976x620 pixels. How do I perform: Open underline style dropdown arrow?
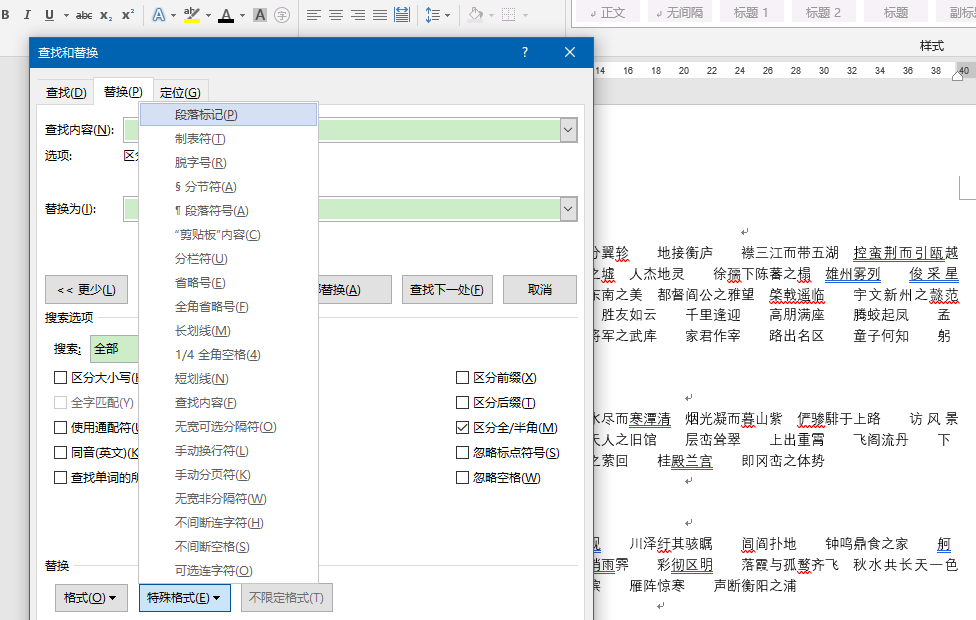pyautogui.click(x=66, y=15)
